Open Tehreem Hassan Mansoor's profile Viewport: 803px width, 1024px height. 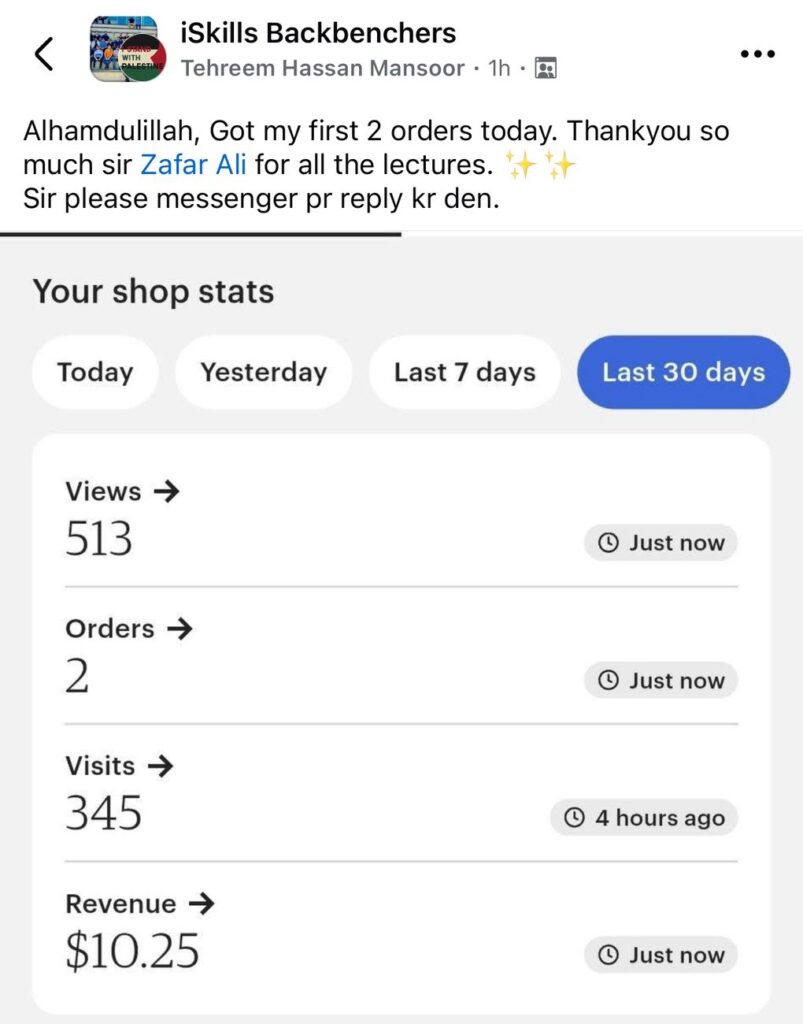coord(323,69)
